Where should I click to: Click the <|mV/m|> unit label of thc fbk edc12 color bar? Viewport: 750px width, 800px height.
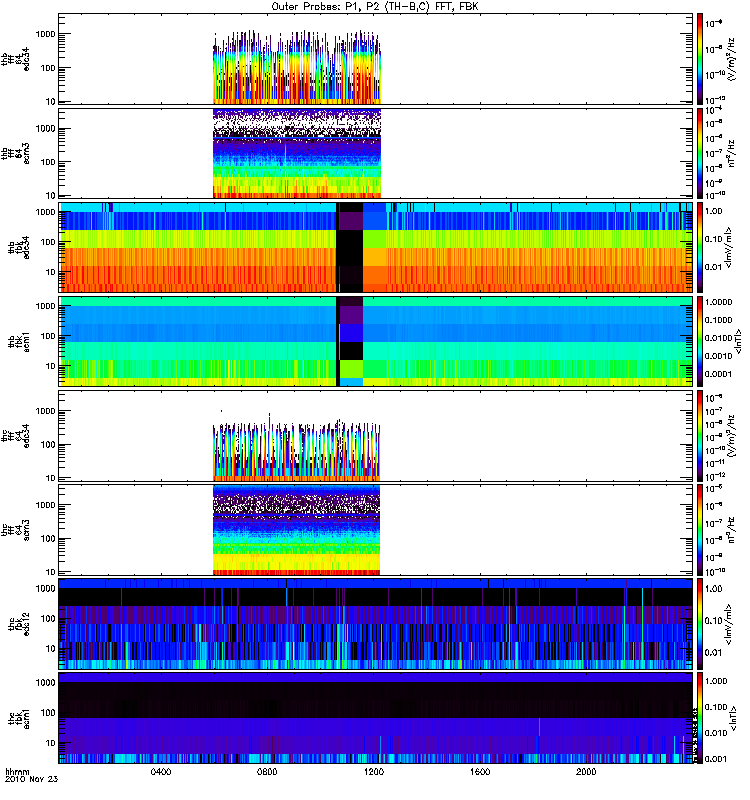pyautogui.click(x=729, y=624)
